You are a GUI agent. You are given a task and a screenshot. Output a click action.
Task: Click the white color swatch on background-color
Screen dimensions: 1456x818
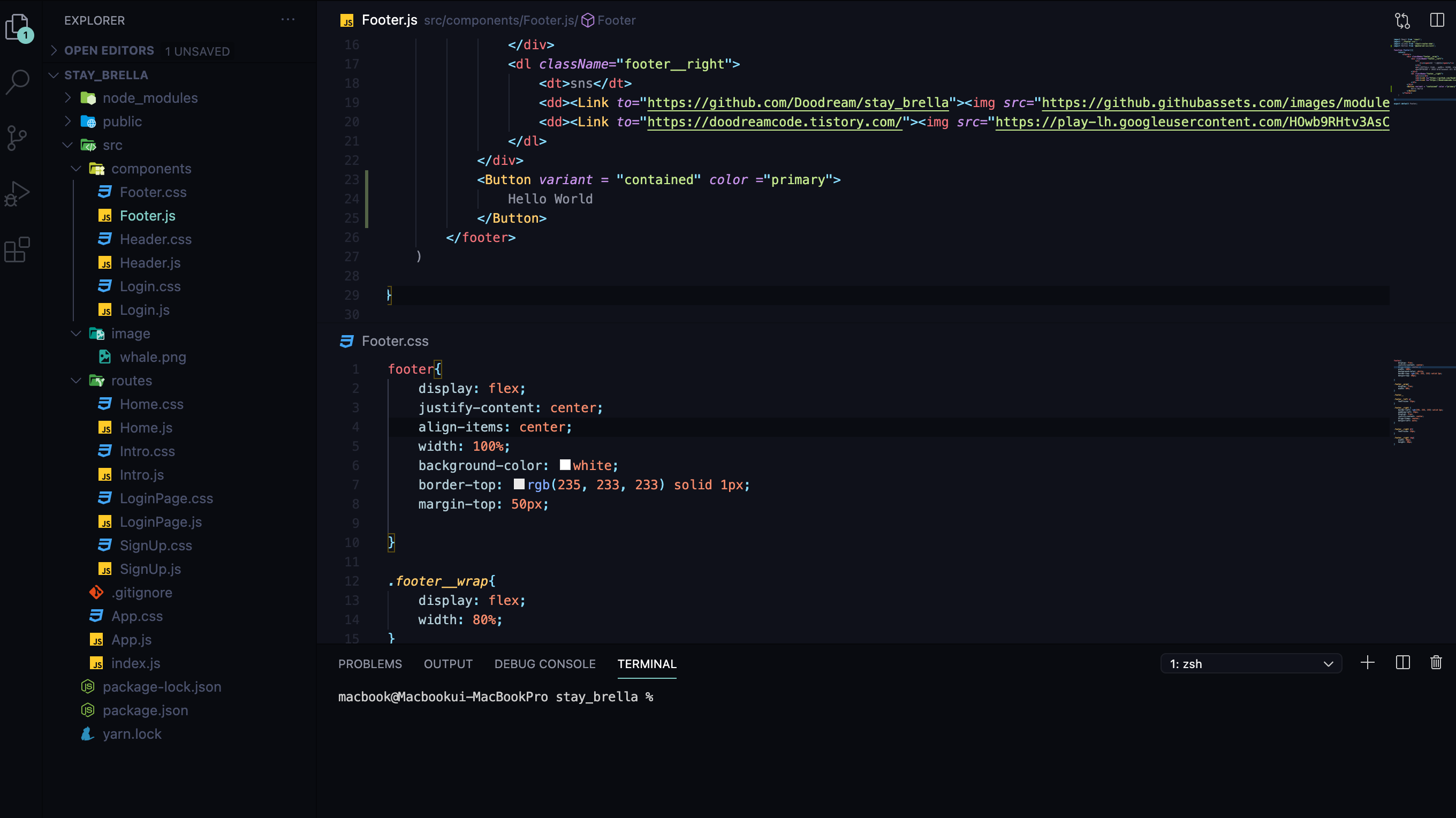click(x=565, y=465)
